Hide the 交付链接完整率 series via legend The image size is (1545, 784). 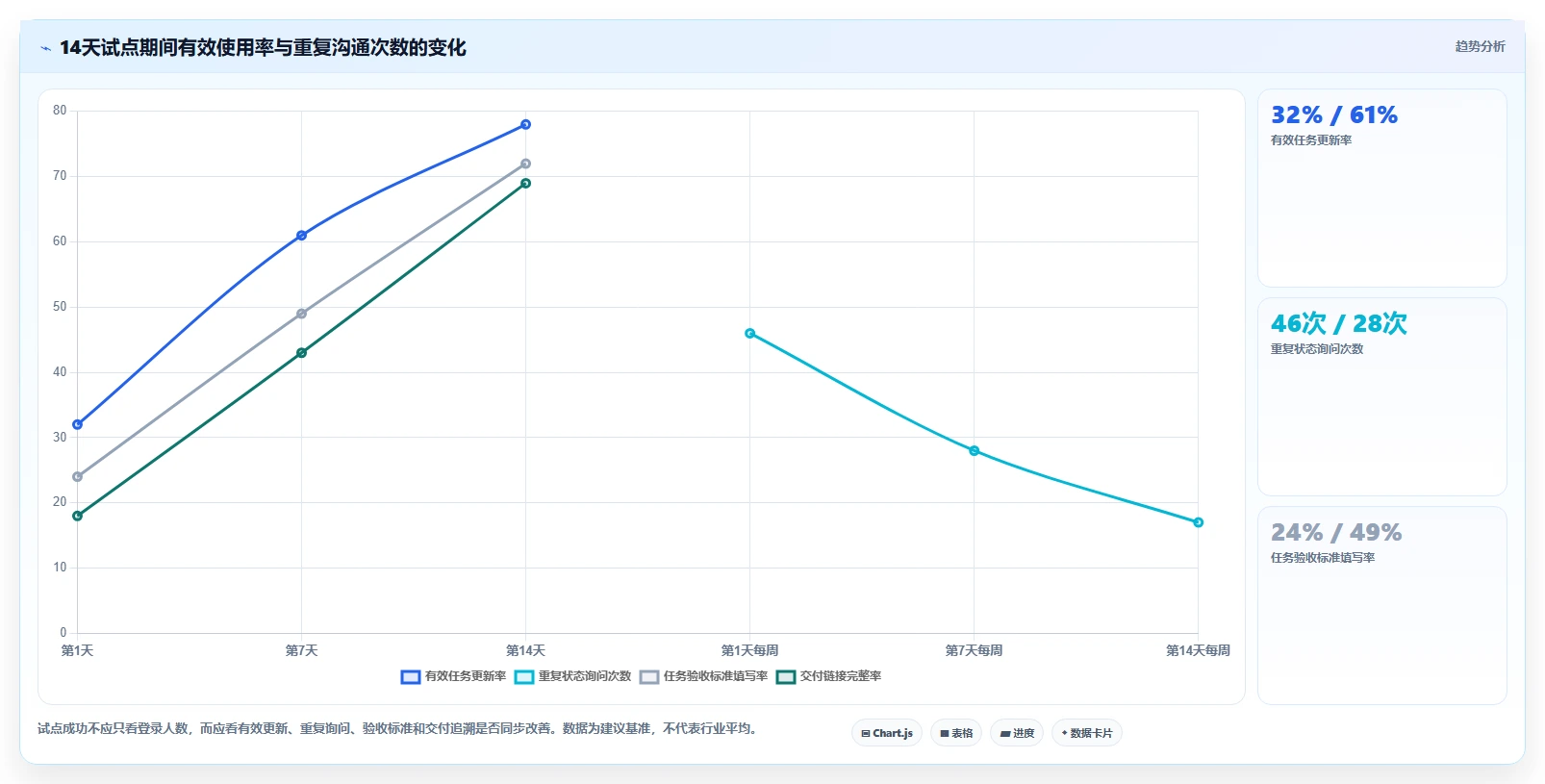coord(786,677)
